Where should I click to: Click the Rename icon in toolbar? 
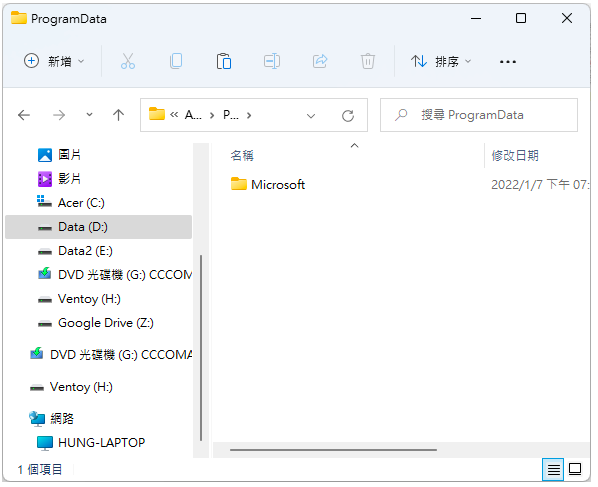coord(272,61)
